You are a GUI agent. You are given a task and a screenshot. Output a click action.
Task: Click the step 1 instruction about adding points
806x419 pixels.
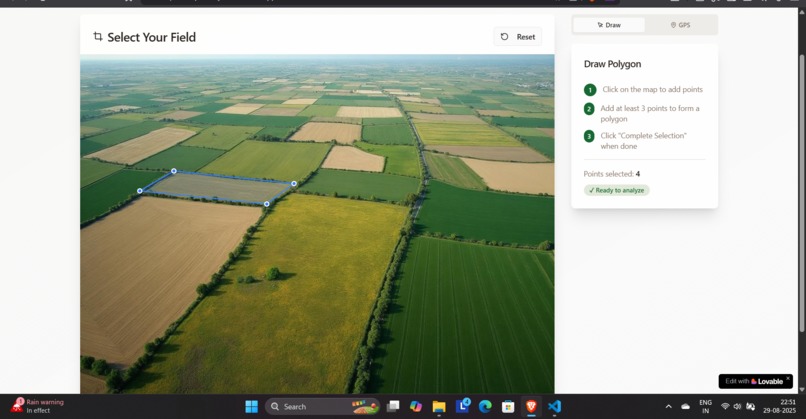point(652,89)
